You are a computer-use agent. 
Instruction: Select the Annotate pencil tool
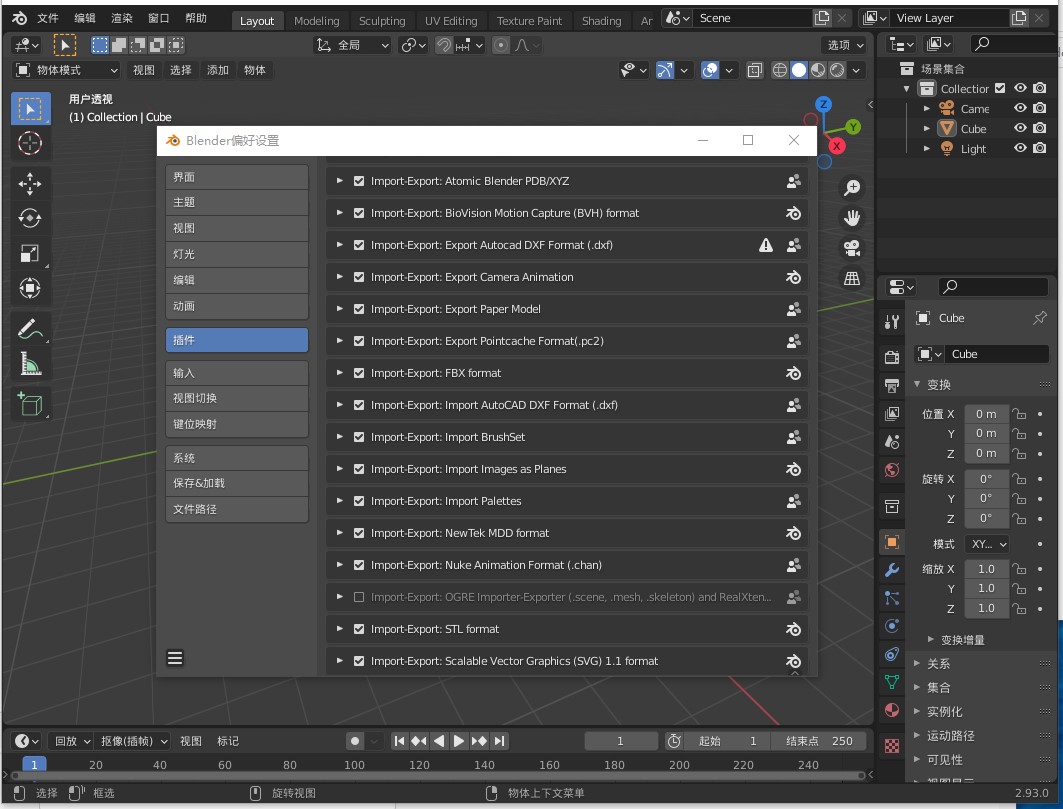(30, 329)
